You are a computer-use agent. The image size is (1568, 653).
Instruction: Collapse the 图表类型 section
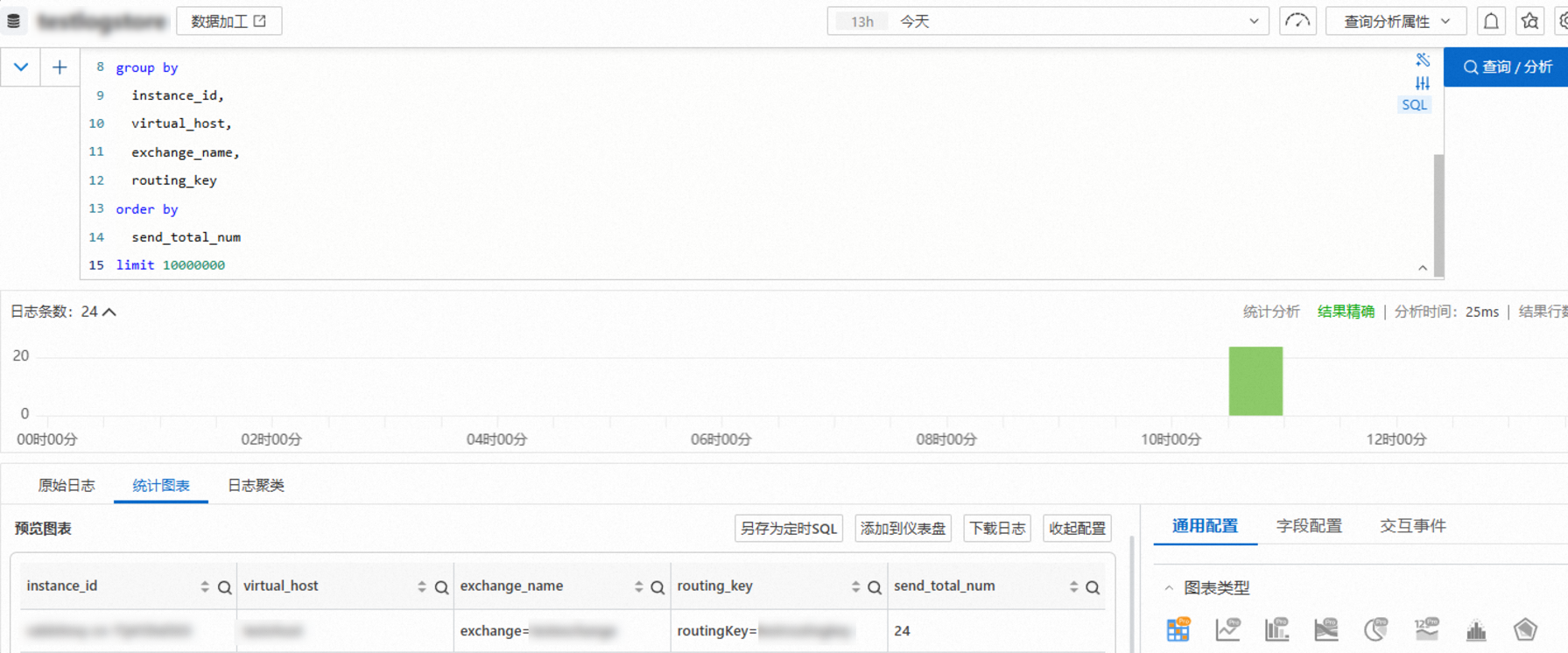click(x=1169, y=588)
